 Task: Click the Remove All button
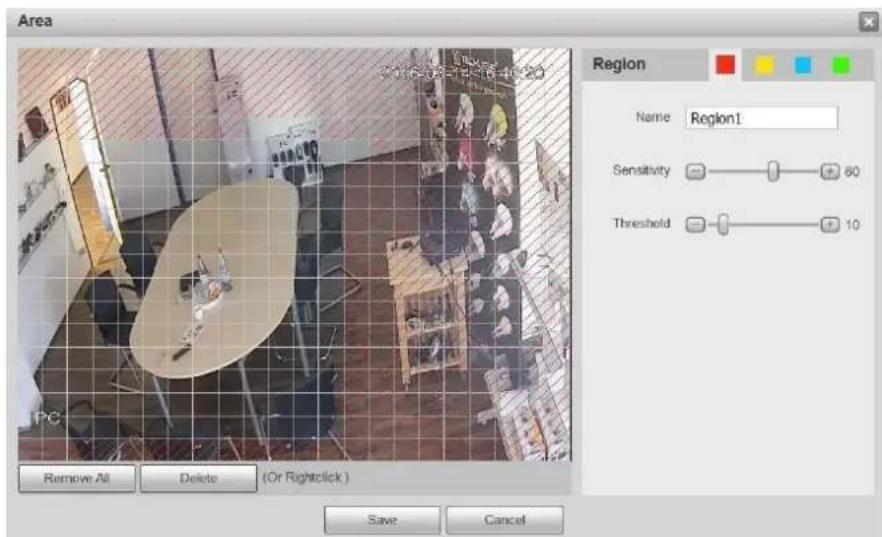(76, 478)
